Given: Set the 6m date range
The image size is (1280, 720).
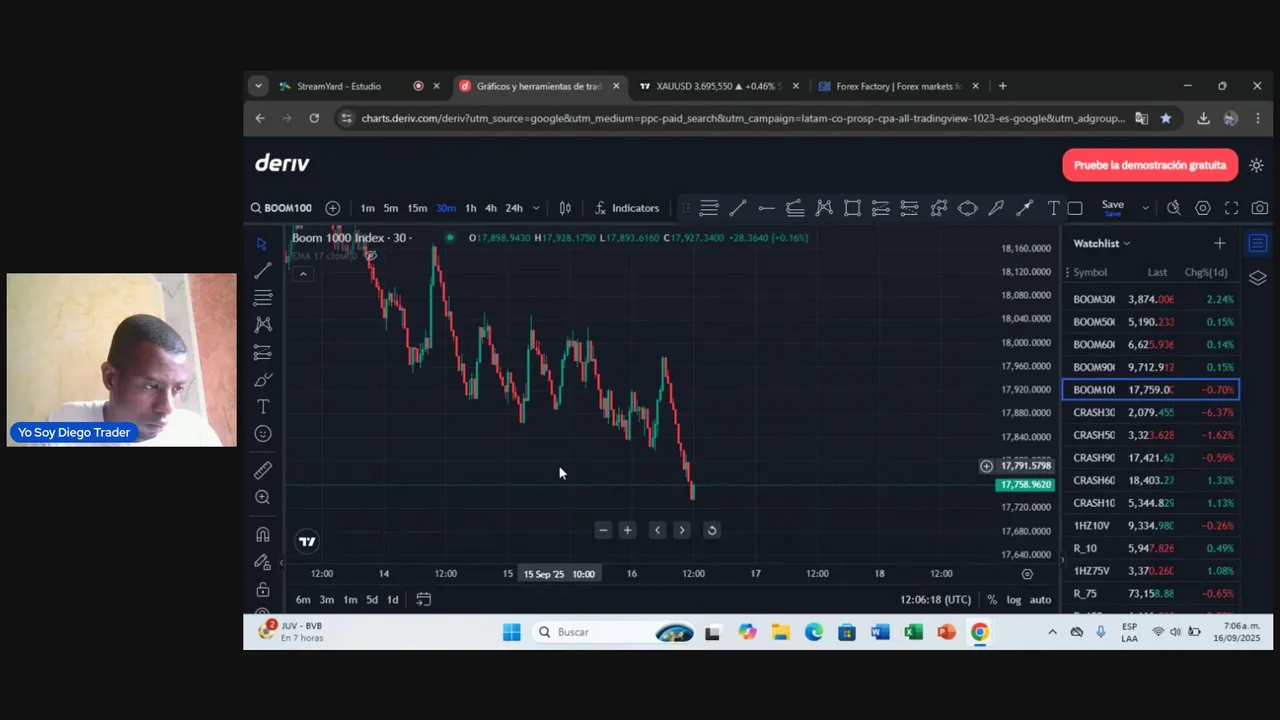Looking at the screenshot, I should (x=303, y=600).
